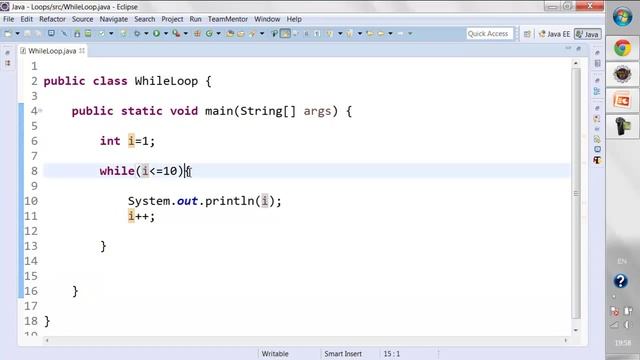The height and width of the screenshot is (360, 640).
Task: Click the Back navigation arrow icon
Action: 381,33
